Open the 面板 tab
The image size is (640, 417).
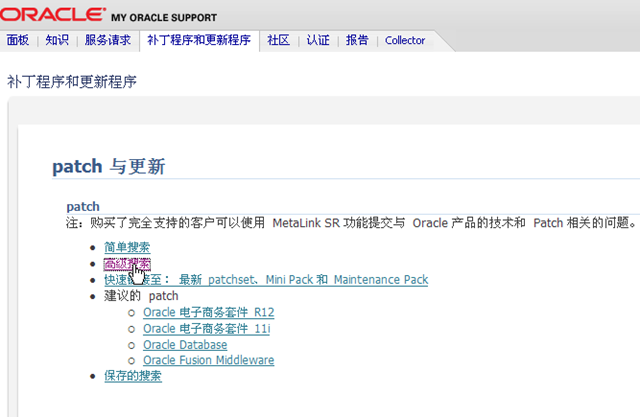(x=18, y=41)
